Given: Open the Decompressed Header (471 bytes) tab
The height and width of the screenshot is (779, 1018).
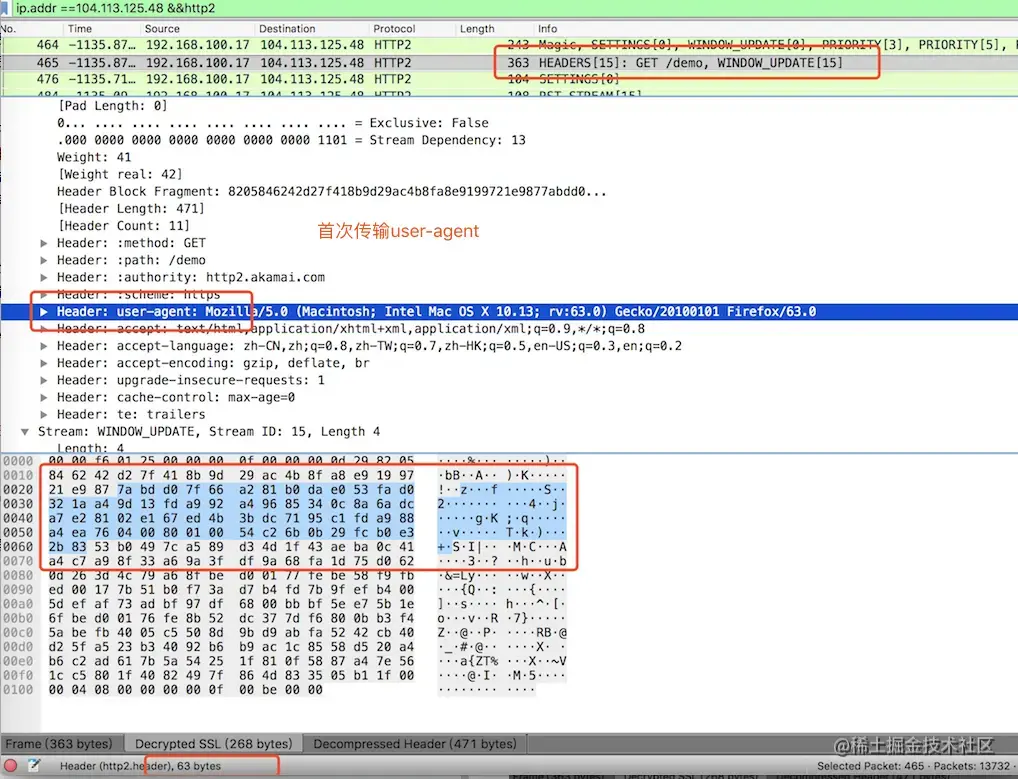Looking at the screenshot, I should point(415,744).
